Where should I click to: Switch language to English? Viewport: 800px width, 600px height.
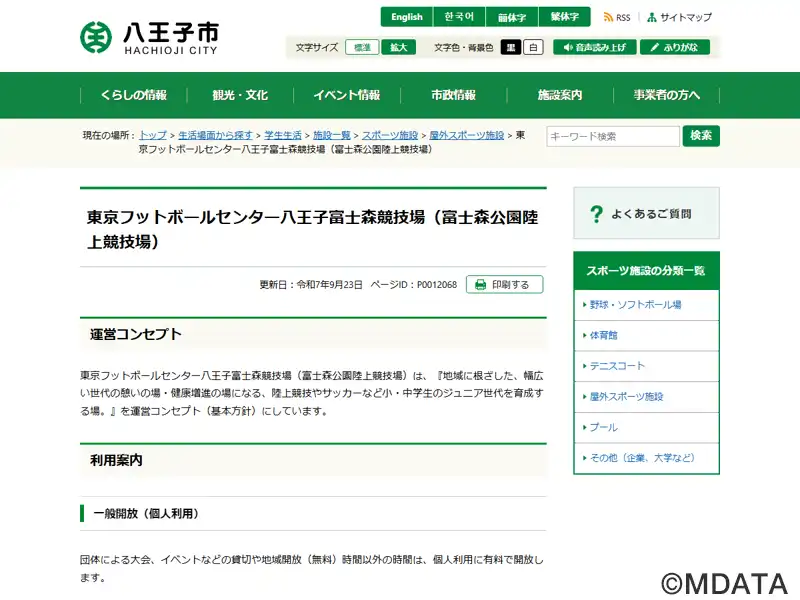pos(406,17)
